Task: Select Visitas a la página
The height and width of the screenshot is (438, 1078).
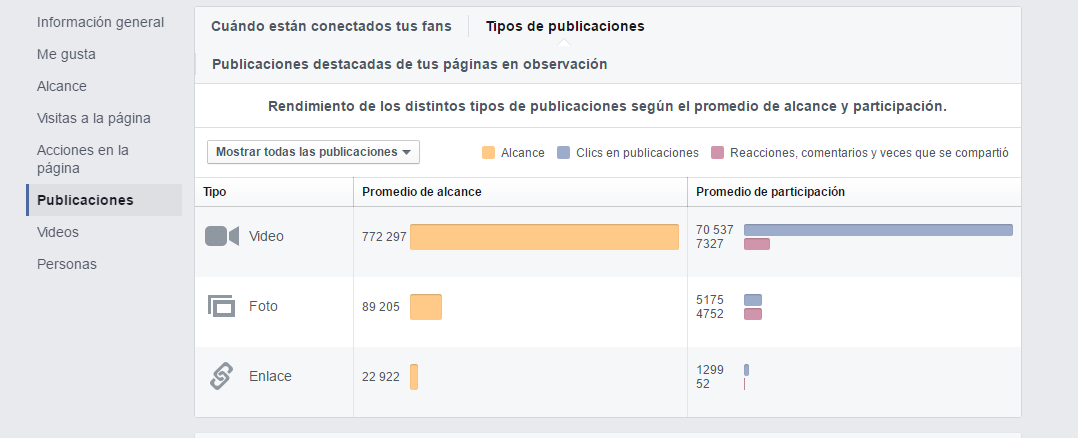Action: click(x=94, y=118)
